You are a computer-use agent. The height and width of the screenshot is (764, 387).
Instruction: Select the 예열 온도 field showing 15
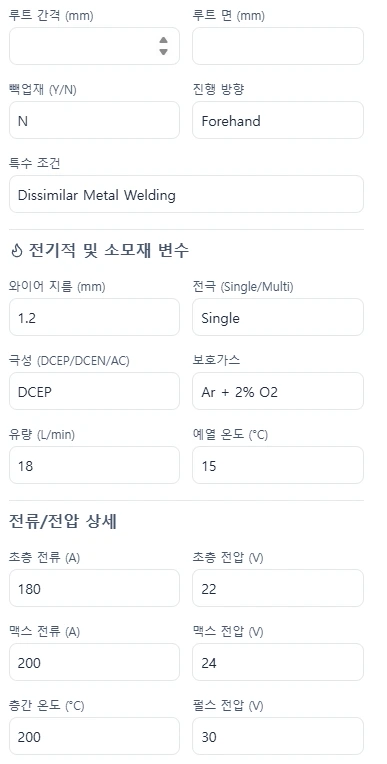pyautogui.click(x=278, y=465)
